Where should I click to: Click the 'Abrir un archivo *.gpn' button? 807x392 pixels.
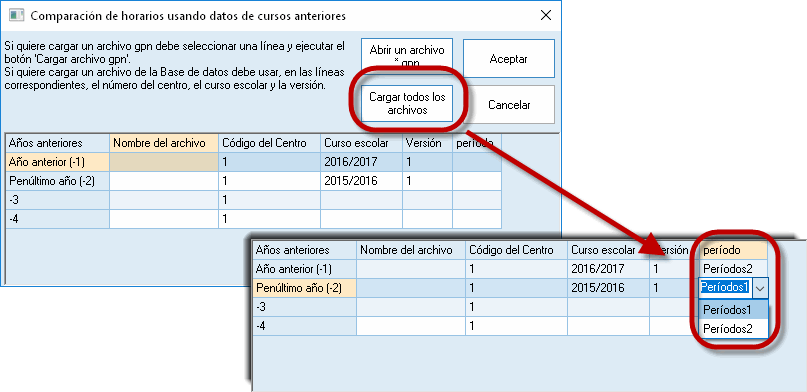pyautogui.click(x=407, y=57)
